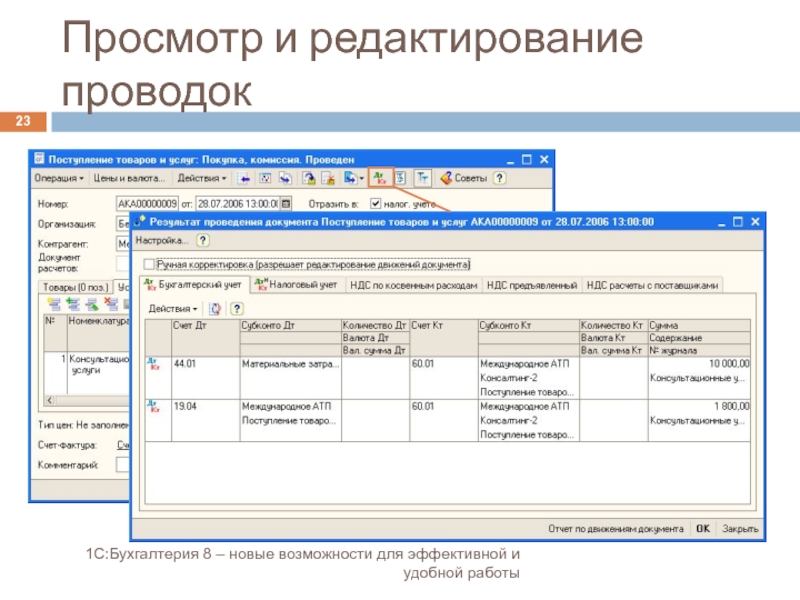Open the НДС предъявленный tab
Image resolution: width=800 pixels, height=600 pixels.
click(532, 285)
